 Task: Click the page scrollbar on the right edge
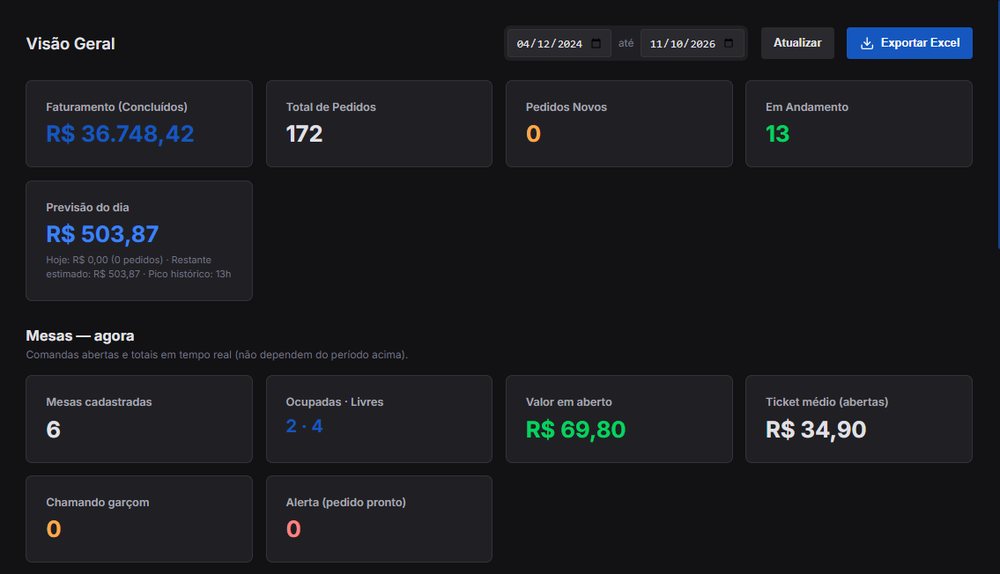click(997, 124)
